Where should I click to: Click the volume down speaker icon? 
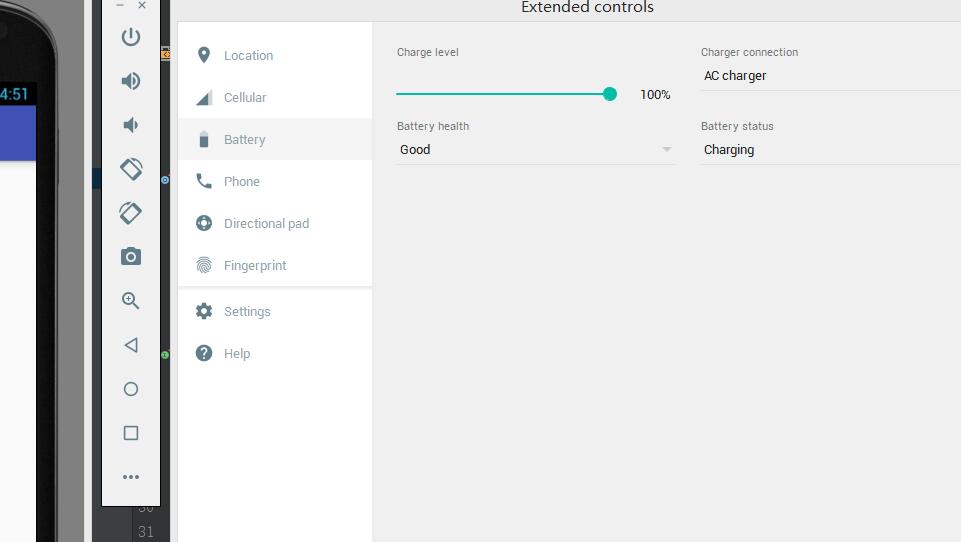[x=131, y=125]
